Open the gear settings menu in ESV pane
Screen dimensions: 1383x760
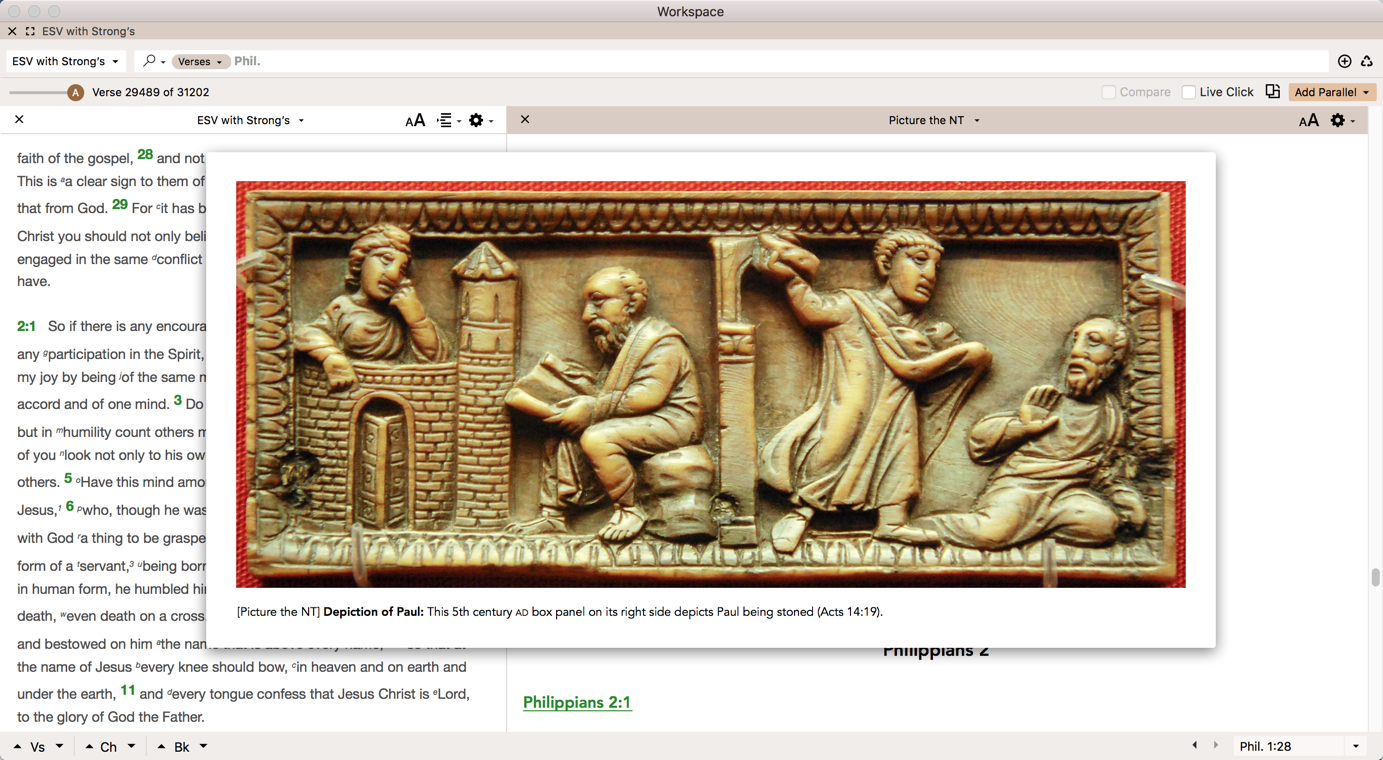(x=481, y=120)
